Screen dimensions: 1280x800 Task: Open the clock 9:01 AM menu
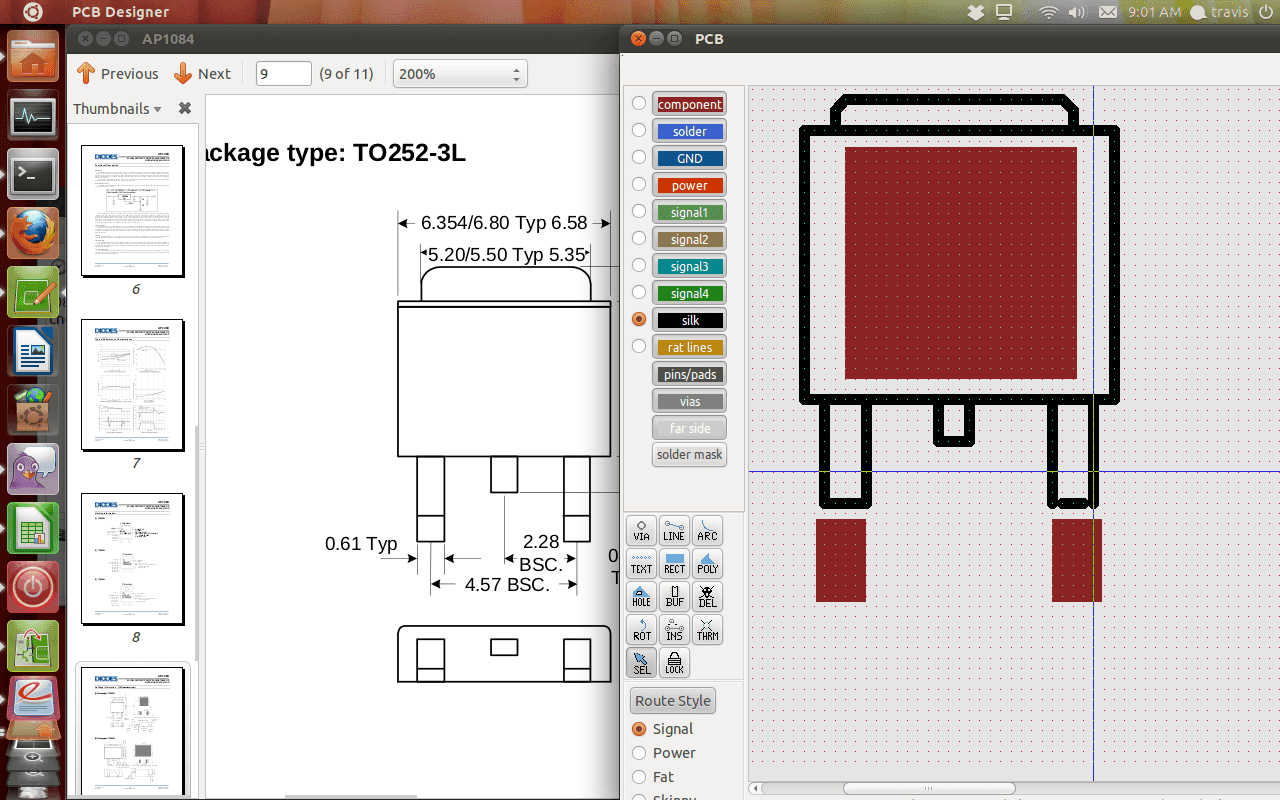pyautogui.click(x=1154, y=12)
